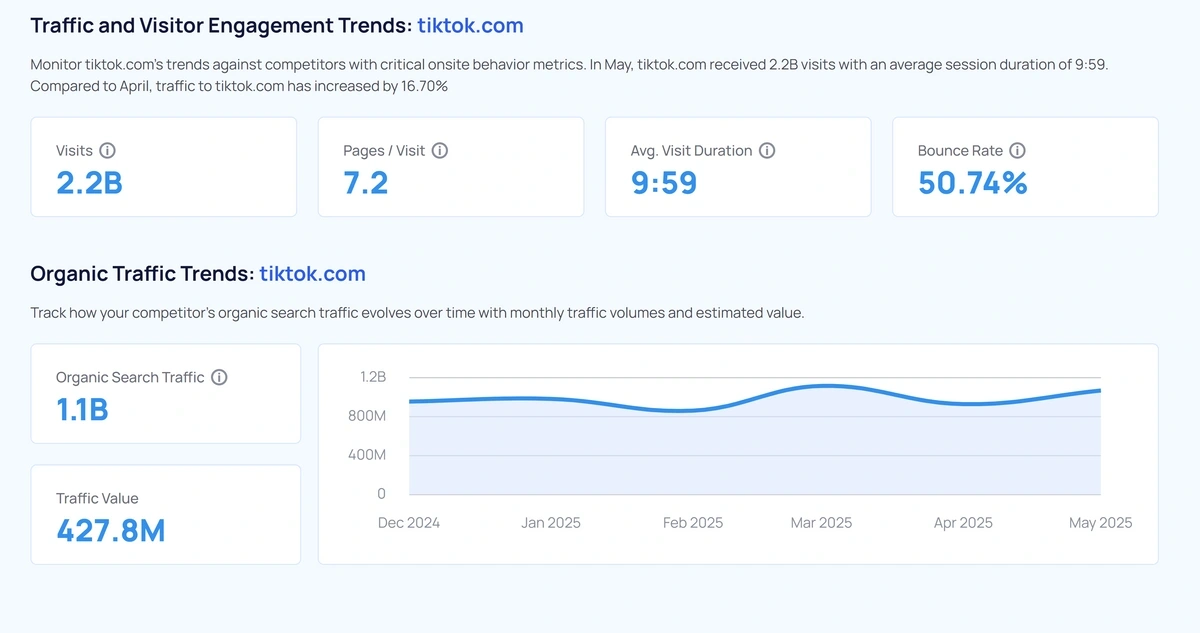
Task: Select the 2.2B visits value
Action: (89, 183)
